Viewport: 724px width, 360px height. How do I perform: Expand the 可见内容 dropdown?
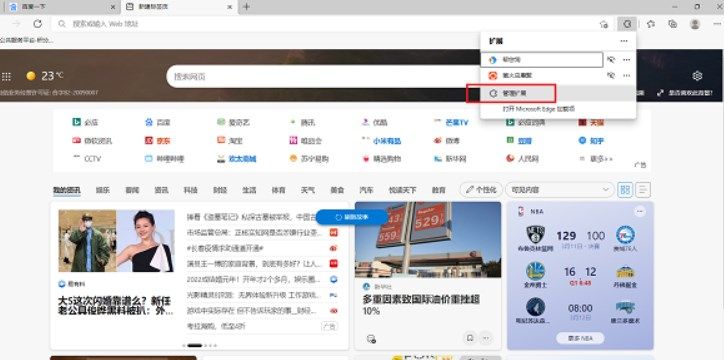click(560, 190)
